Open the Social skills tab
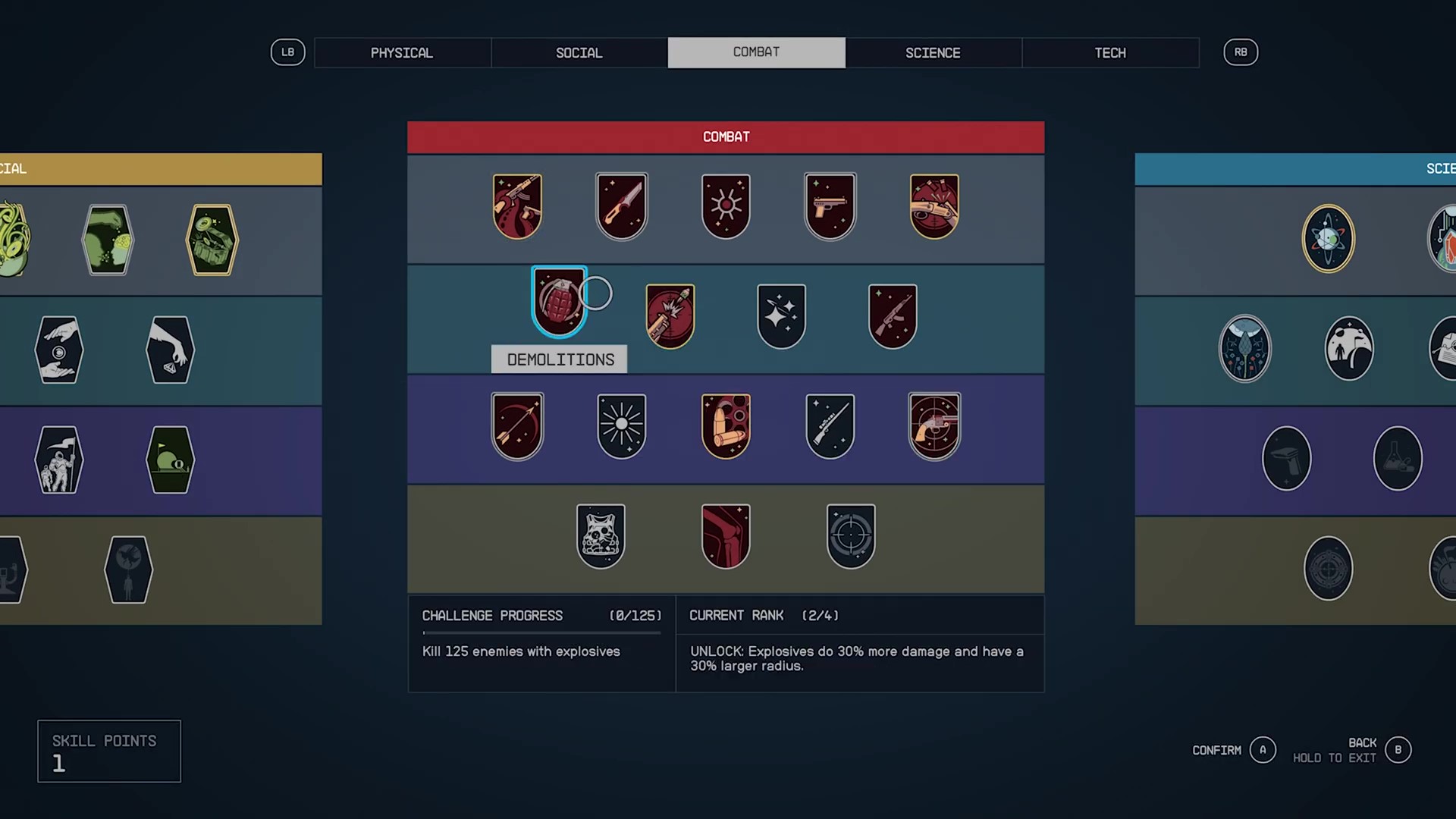1456x819 pixels. [x=579, y=52]
